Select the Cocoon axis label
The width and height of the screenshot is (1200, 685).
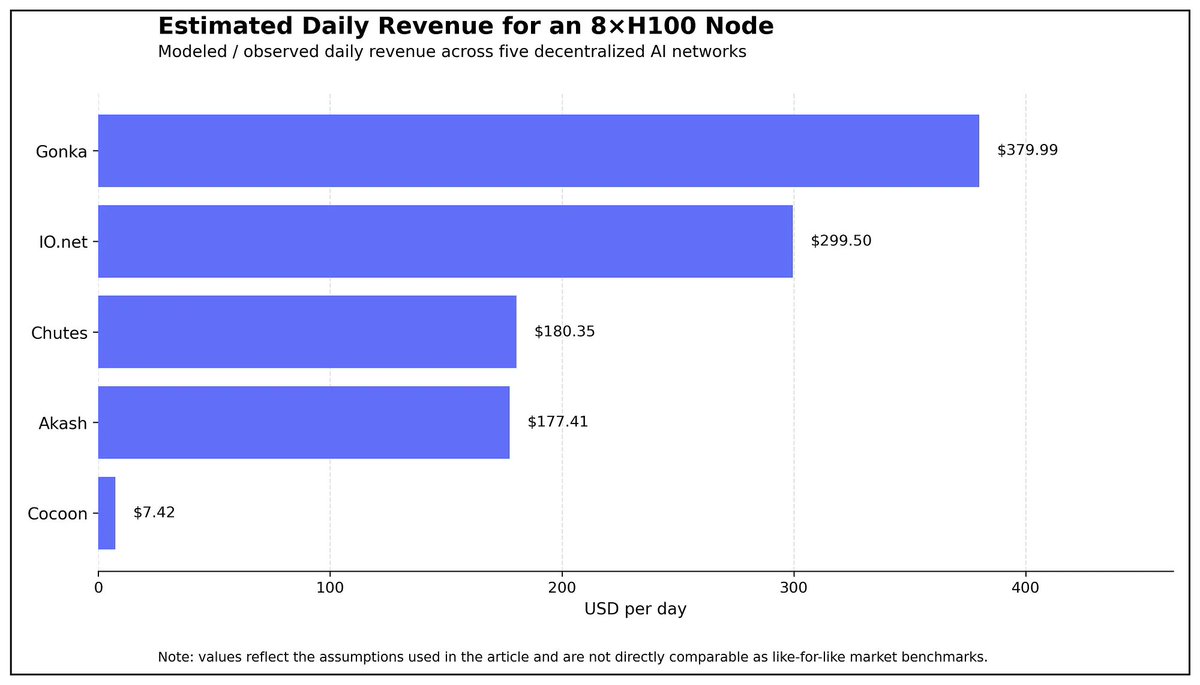click(x=58, y=514)
